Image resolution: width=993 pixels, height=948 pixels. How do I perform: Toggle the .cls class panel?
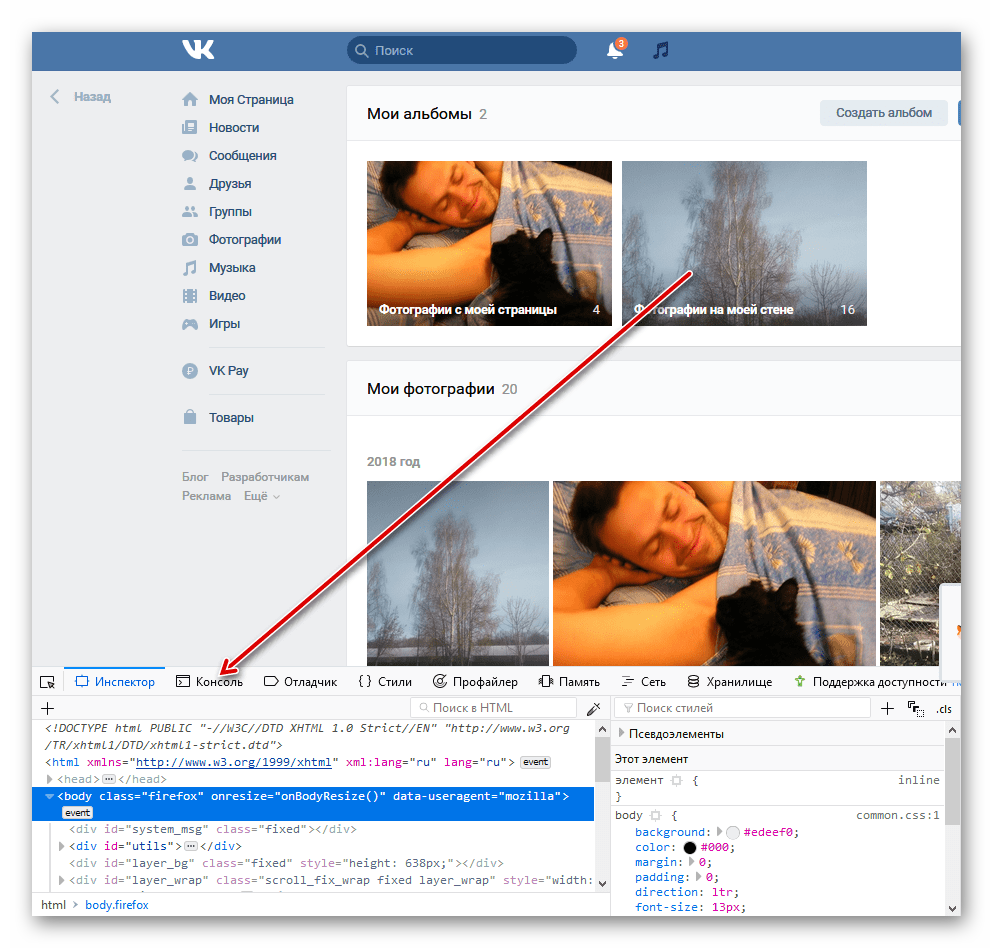(944, 708)
